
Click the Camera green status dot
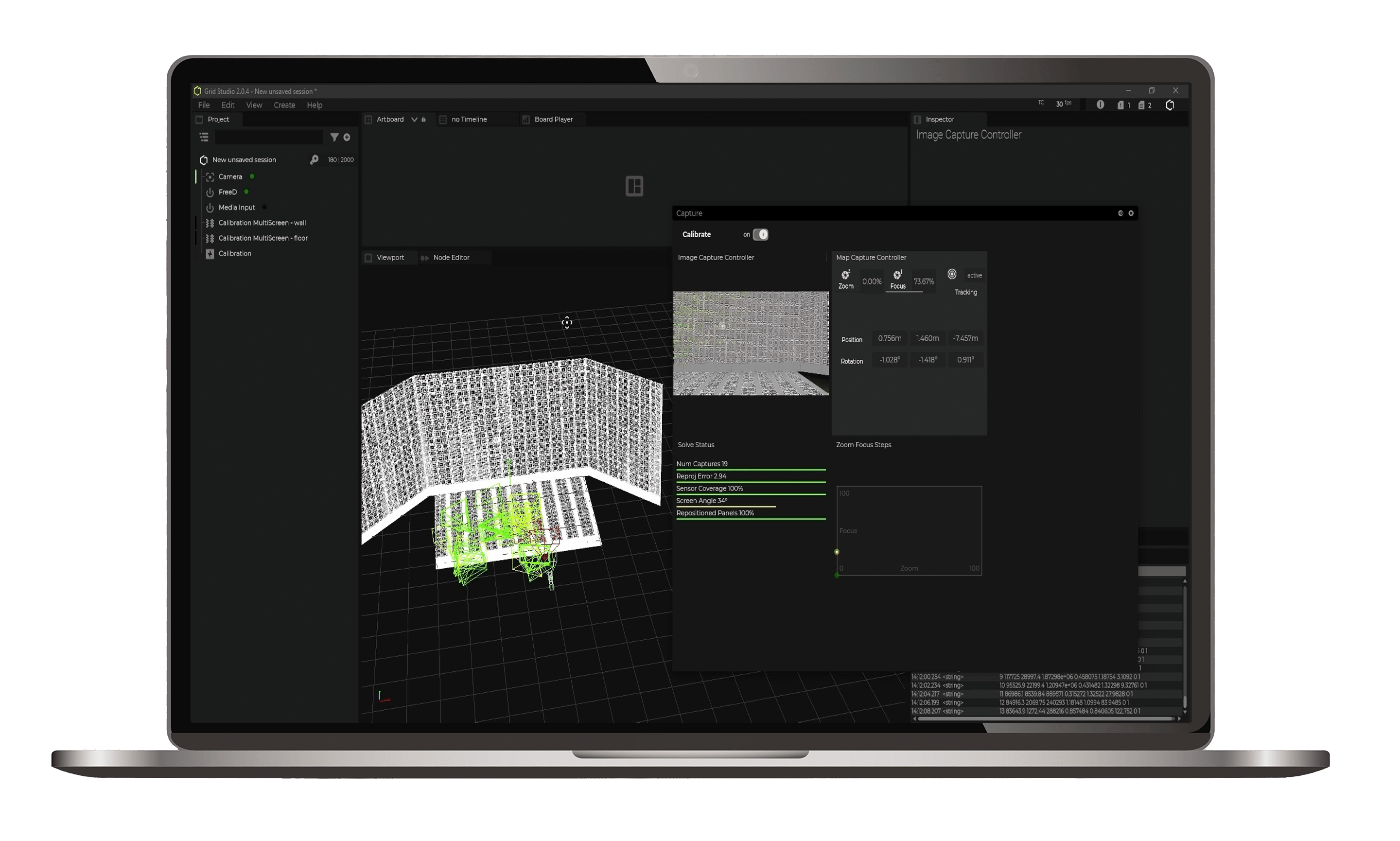[252, 176]
